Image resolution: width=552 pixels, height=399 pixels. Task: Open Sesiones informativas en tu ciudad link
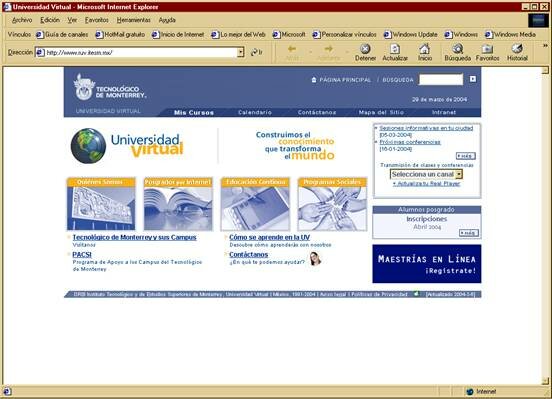(426, 128)
